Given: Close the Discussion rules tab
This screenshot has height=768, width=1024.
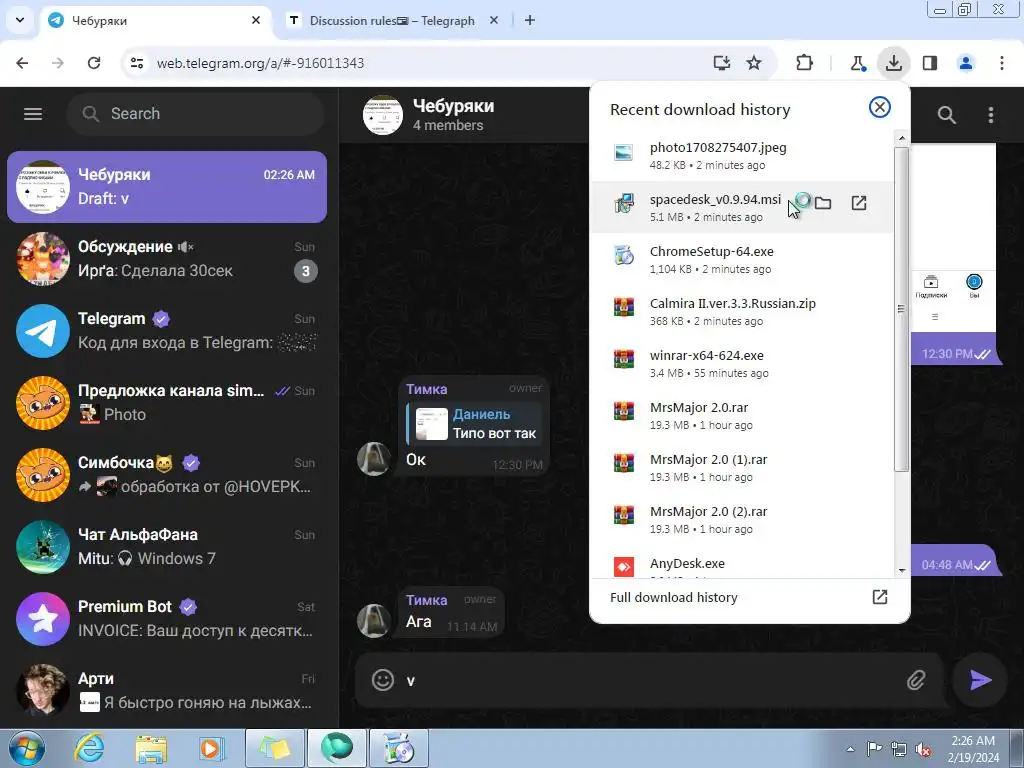Looking at the screenshot, I should [494, 20].
